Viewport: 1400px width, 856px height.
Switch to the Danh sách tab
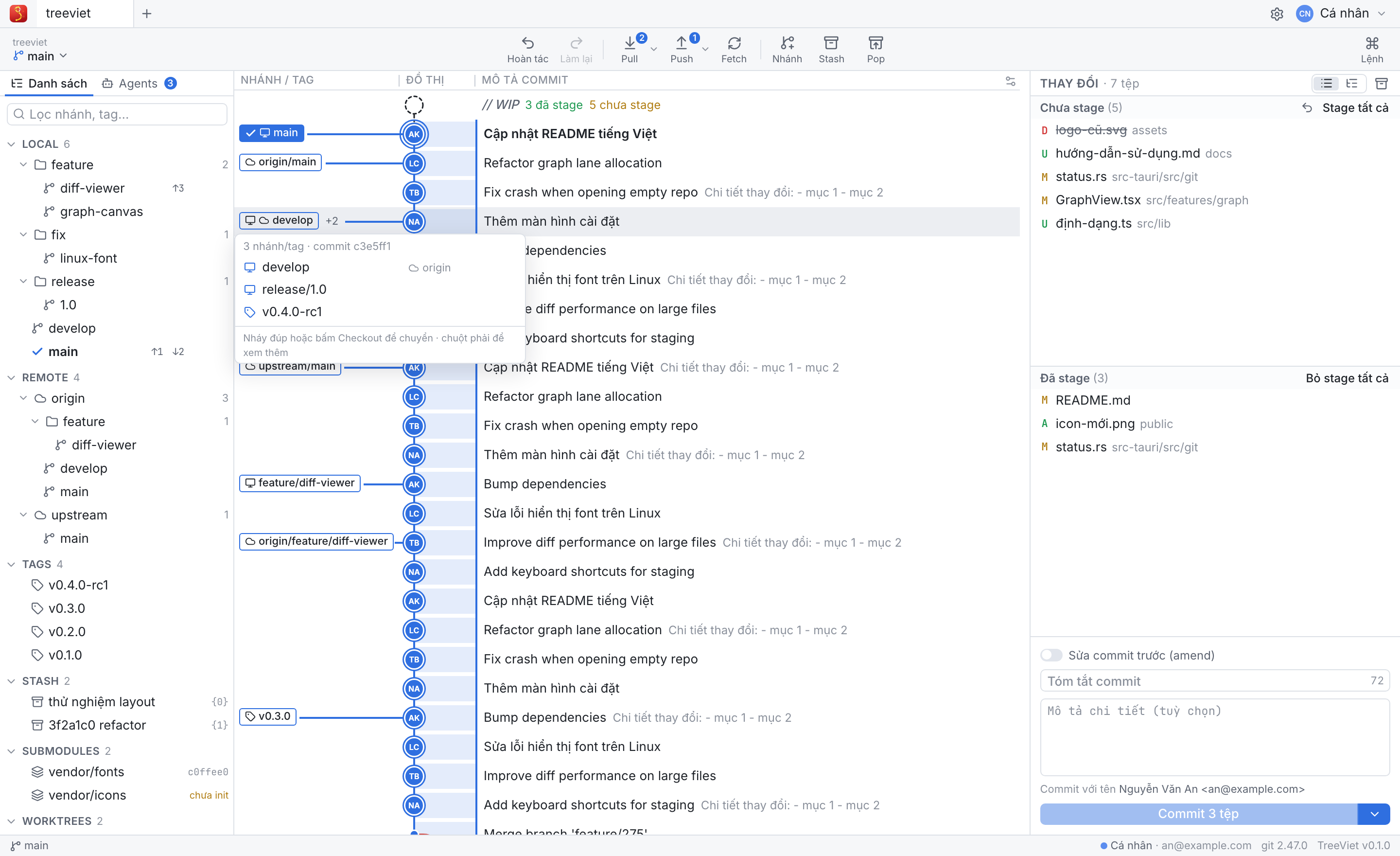tap(50, 84)
